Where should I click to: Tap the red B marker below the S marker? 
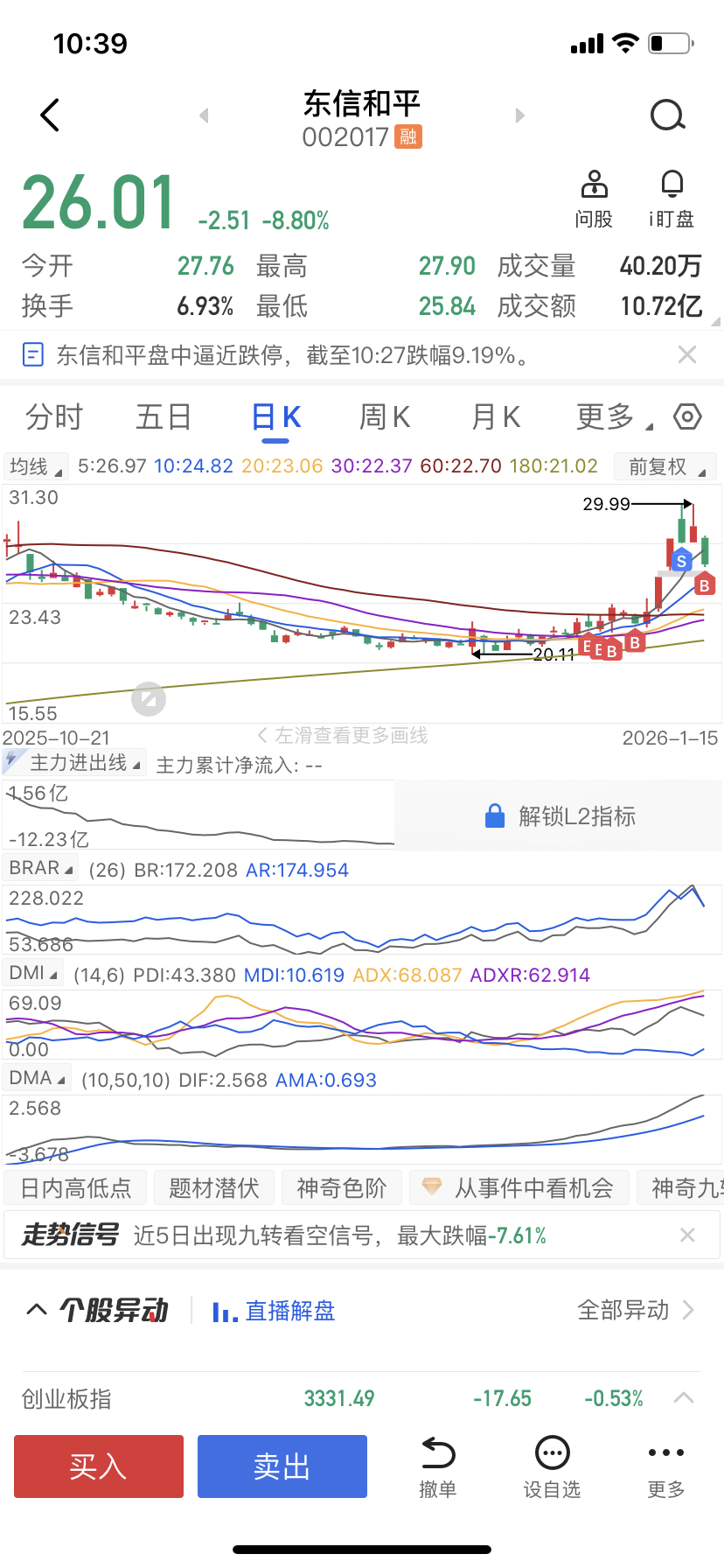pyautogui.click(x=704, y=584)
